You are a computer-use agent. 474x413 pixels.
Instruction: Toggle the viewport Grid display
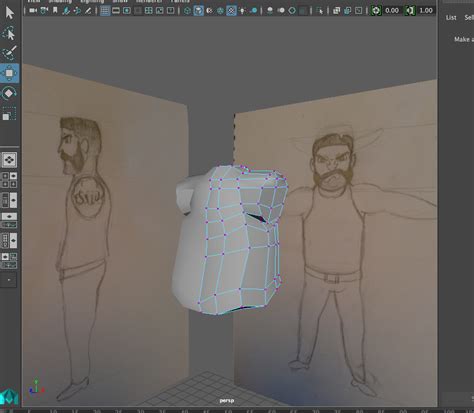pyautogui.click(x=105, y=11)
